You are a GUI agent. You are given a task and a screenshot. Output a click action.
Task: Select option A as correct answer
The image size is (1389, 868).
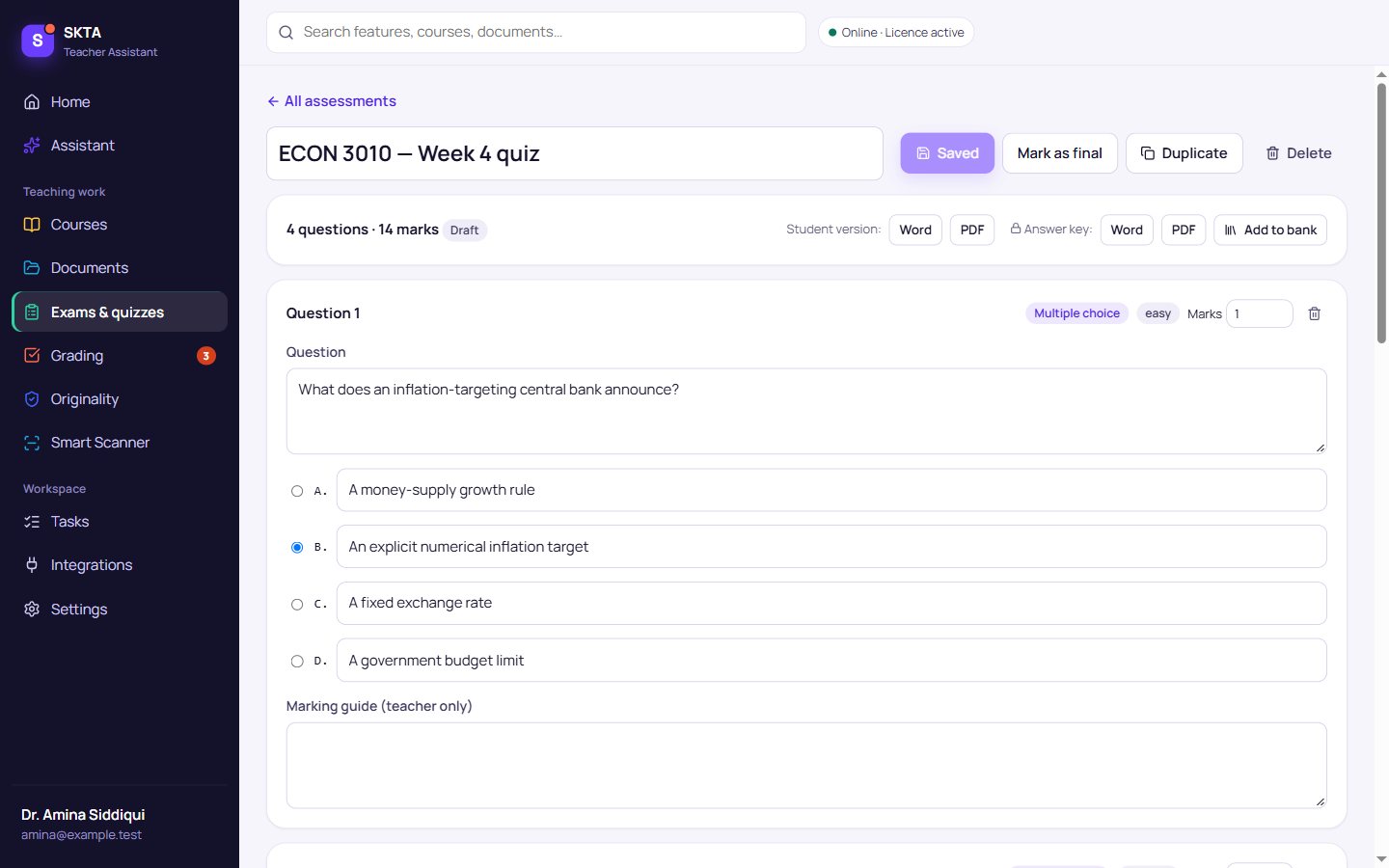pos(297,491)
